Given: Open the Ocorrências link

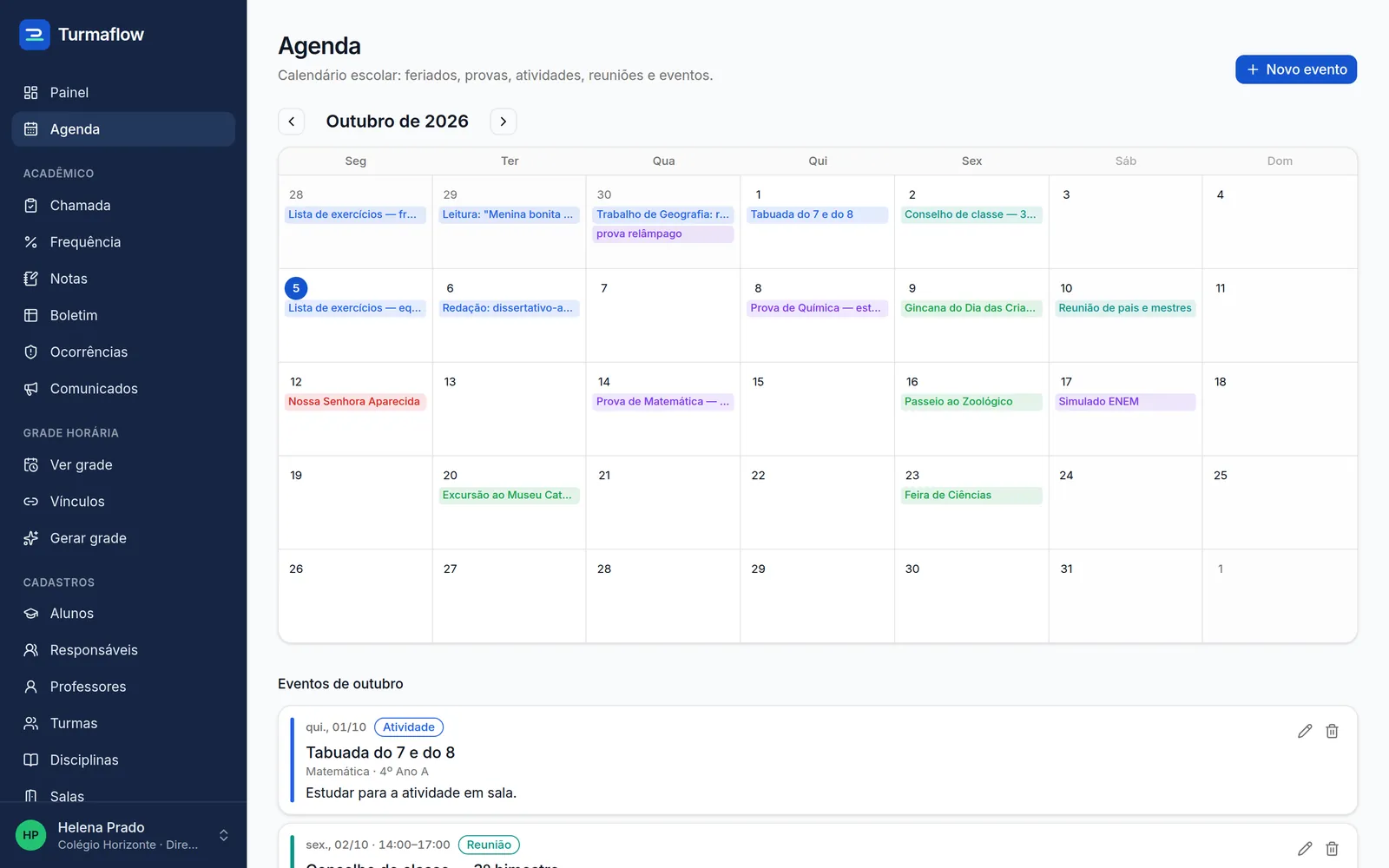Looking at the screenshot, I should 123,352.
